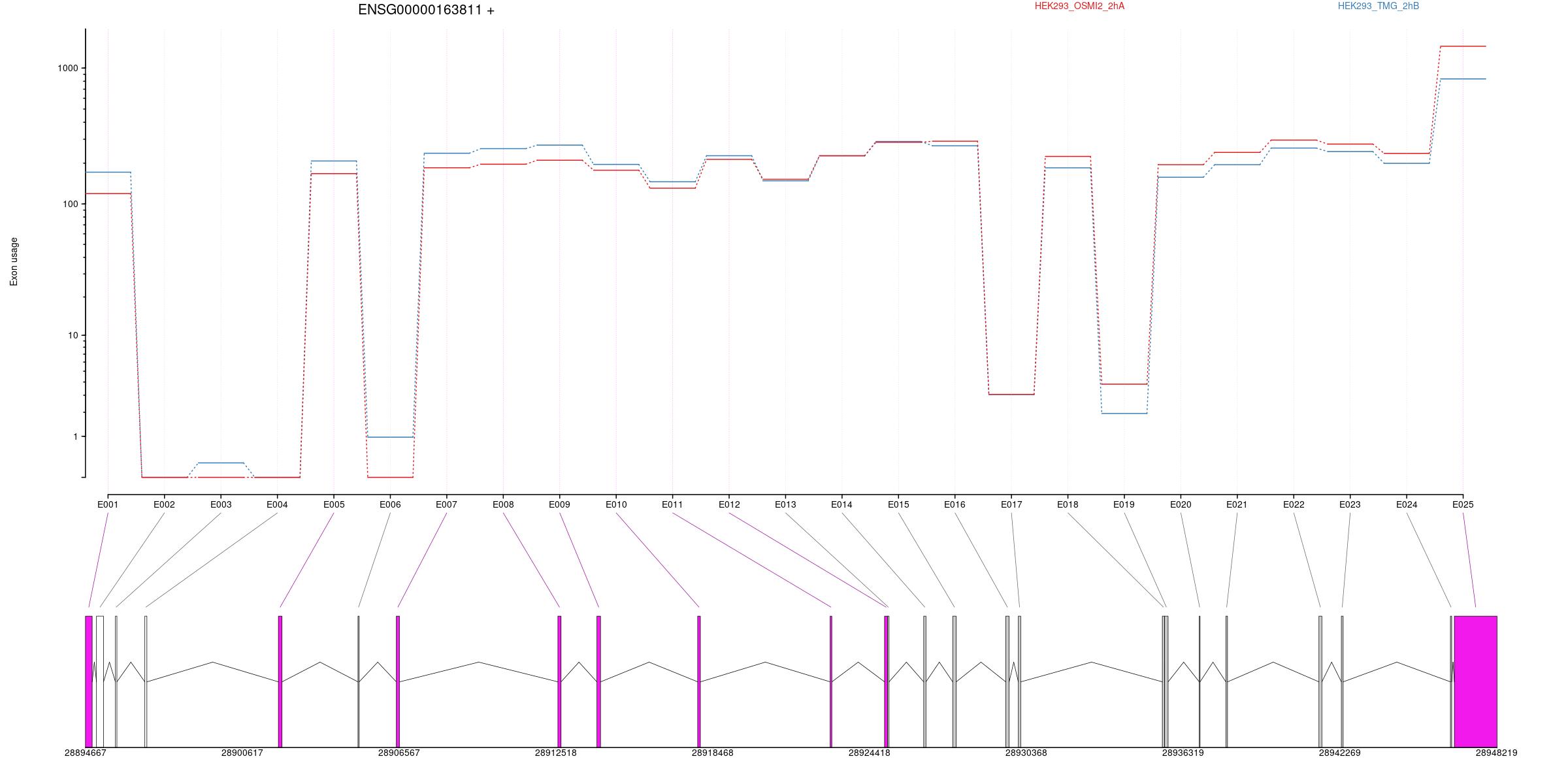
Task: Click the red E025 usage line segment
Action: (1463, 46)
